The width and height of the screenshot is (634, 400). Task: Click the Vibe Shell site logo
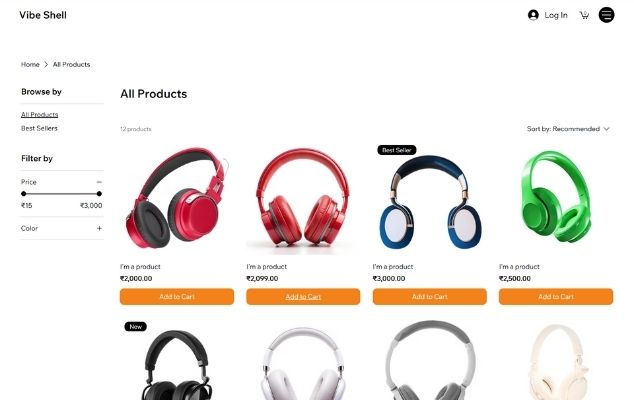(x=43, y=15)
